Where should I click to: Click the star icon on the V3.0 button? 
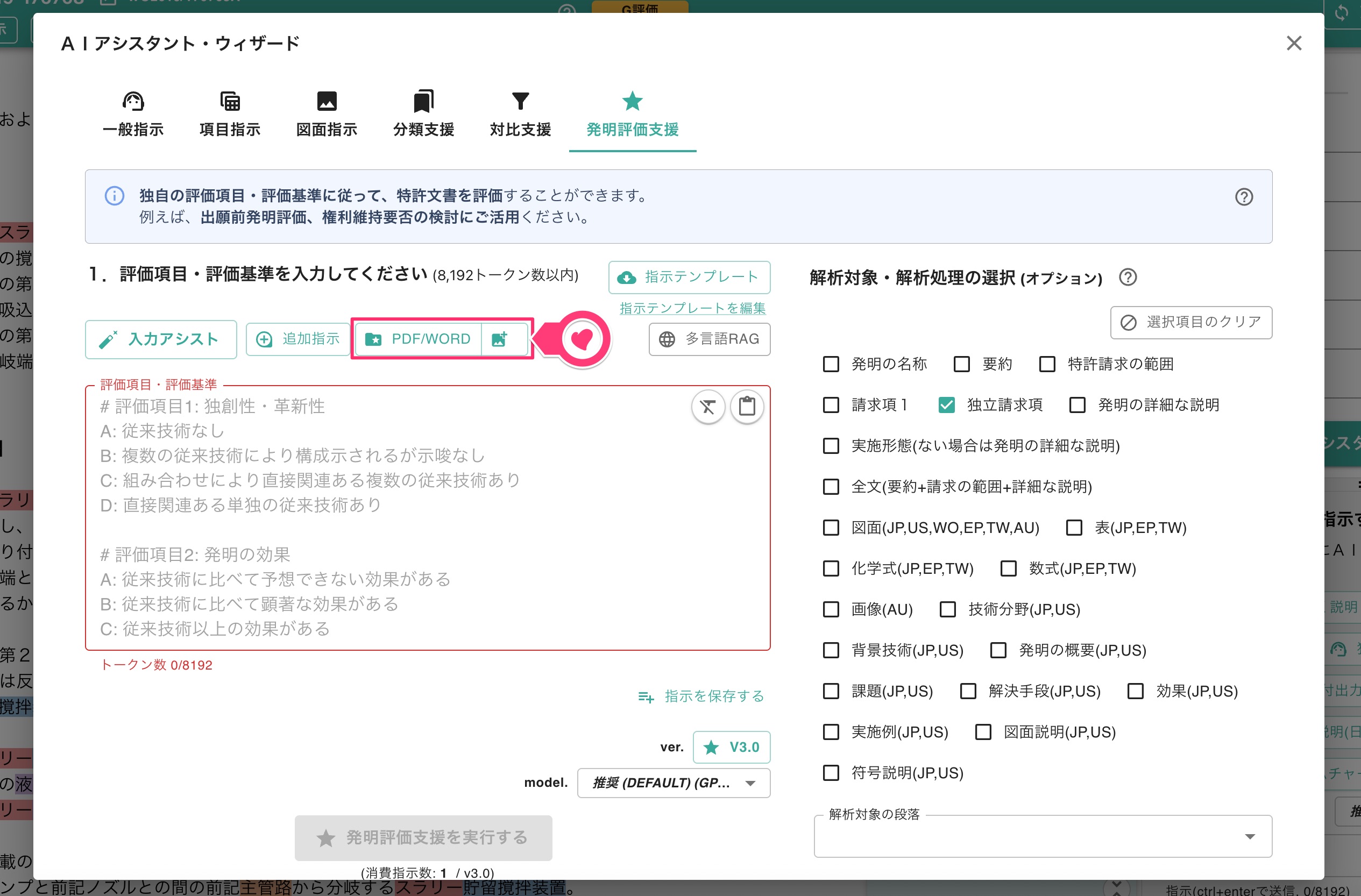tap(711, 748)
